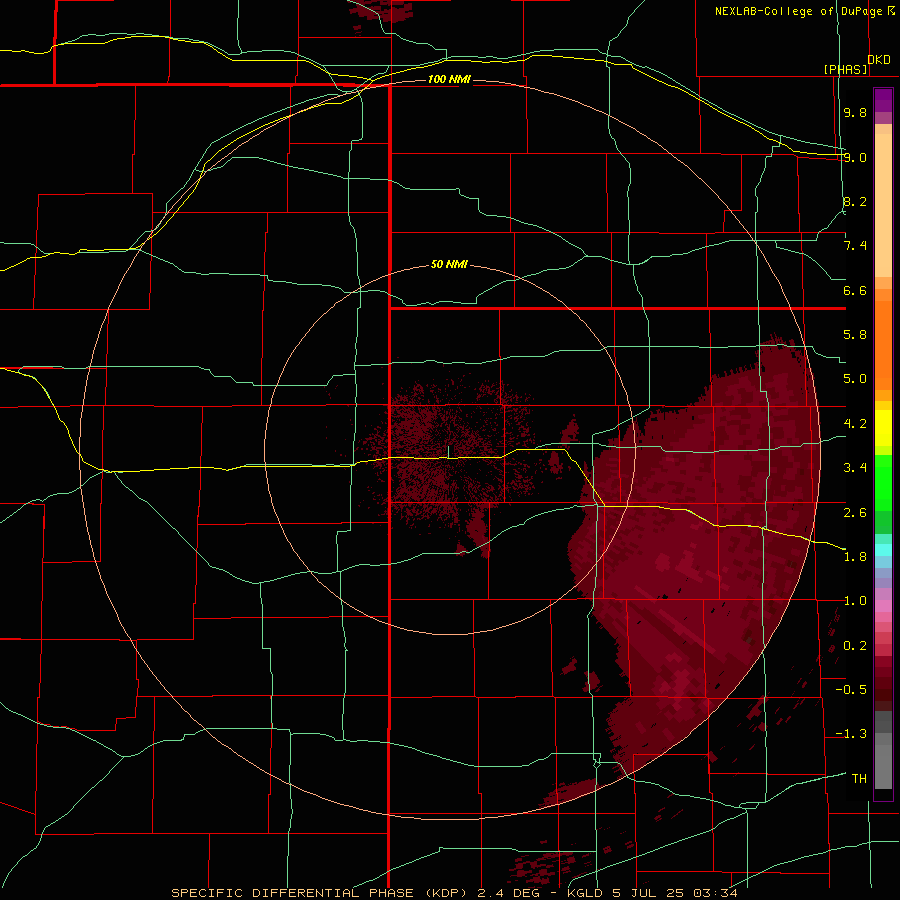Click the '2.6' color scale value
Image resolution: width=900 pixels, height=900 pixels.
pyautogui.click(x=855, y=512)
